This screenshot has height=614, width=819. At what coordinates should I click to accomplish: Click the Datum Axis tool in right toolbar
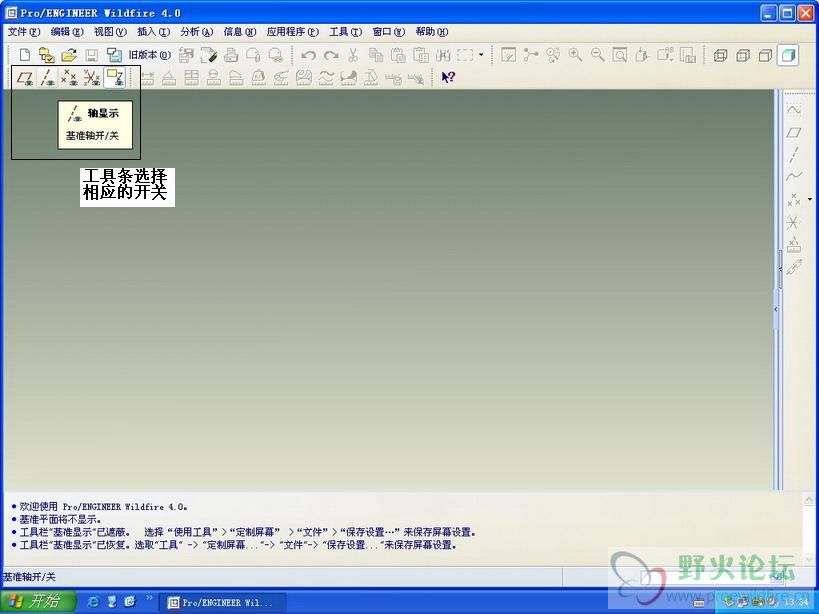tap(793, 155)
